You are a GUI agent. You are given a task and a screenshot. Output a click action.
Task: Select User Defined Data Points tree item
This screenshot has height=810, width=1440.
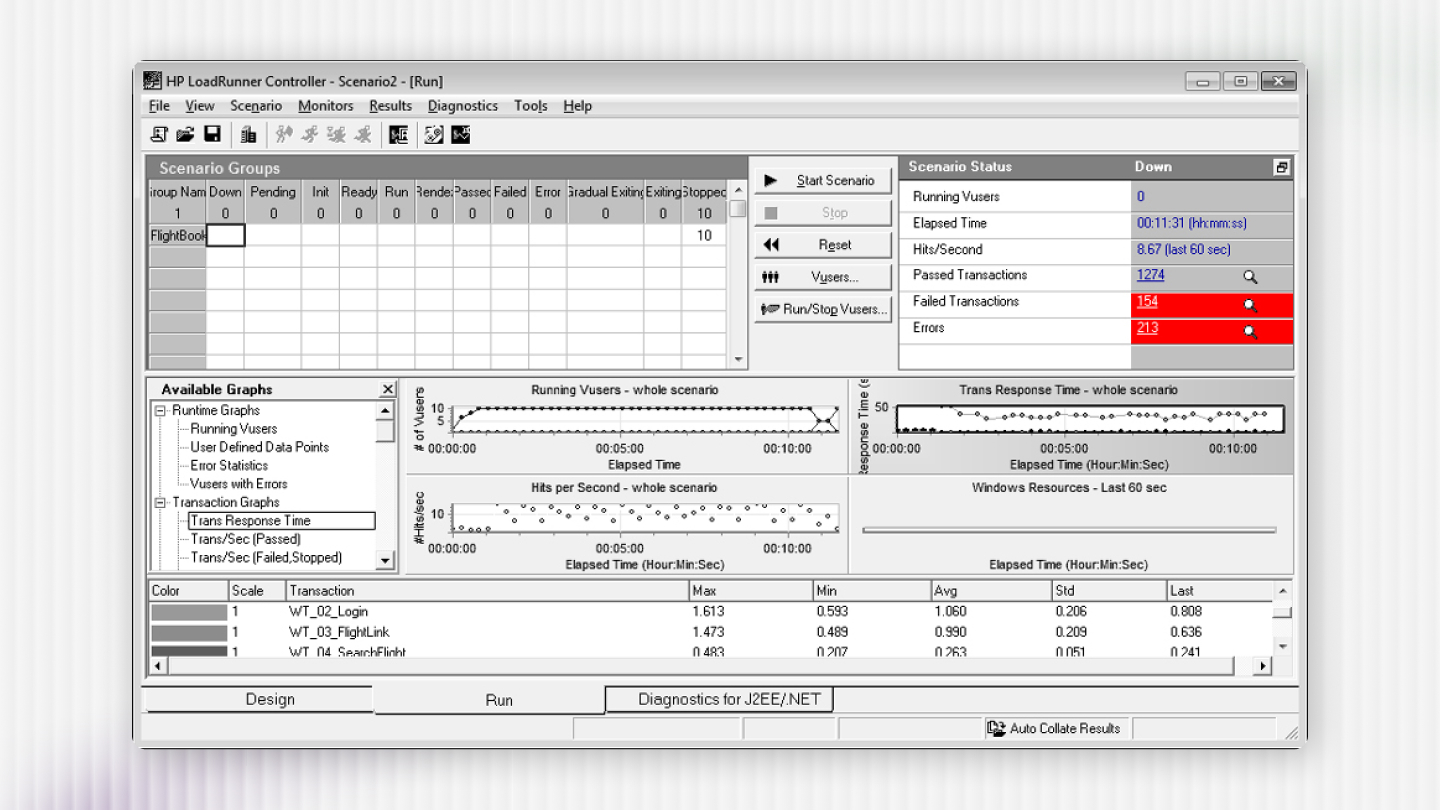tap(259, 447)
